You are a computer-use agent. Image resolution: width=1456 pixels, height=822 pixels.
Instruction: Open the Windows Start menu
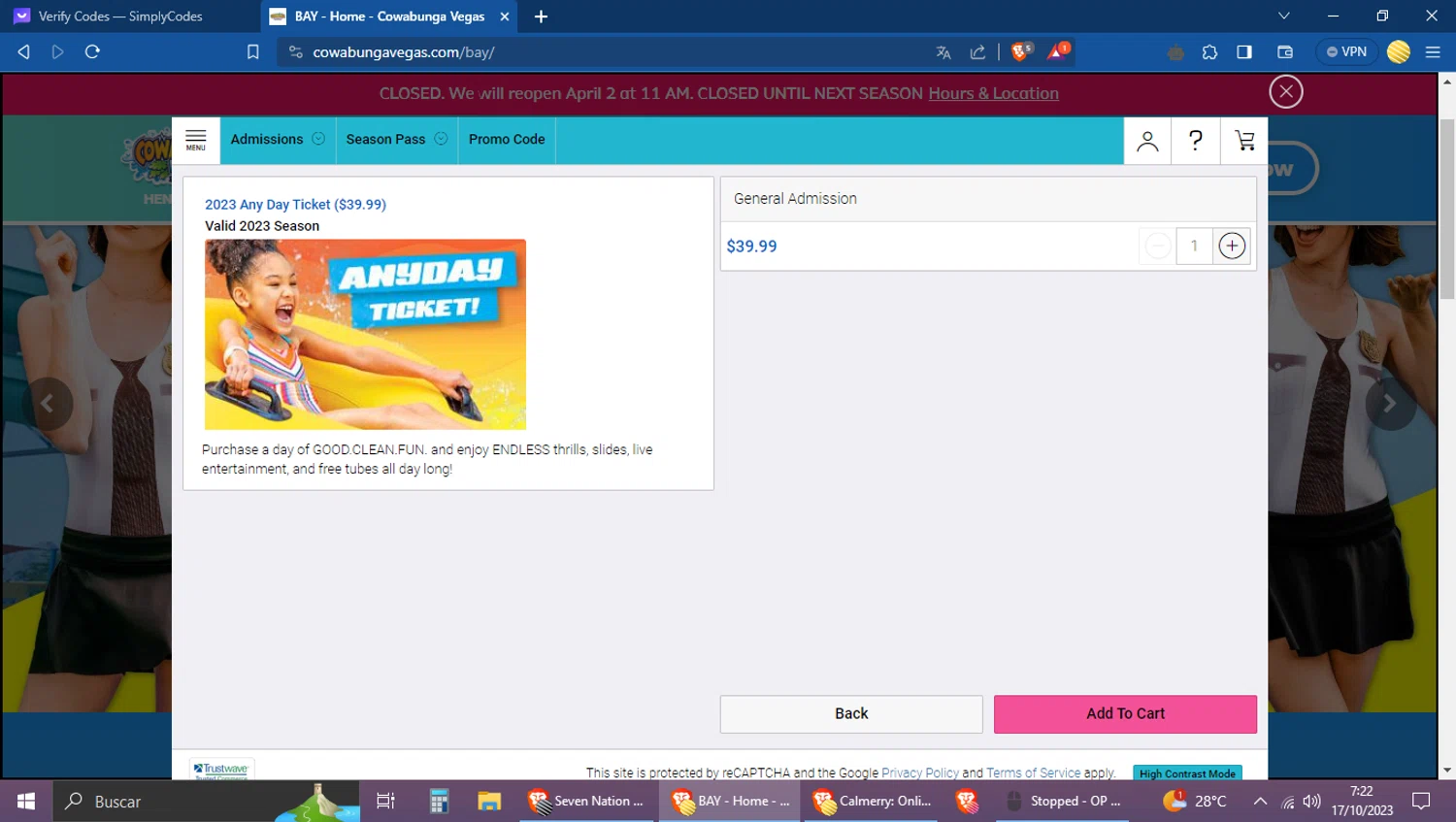coord(26,801)
